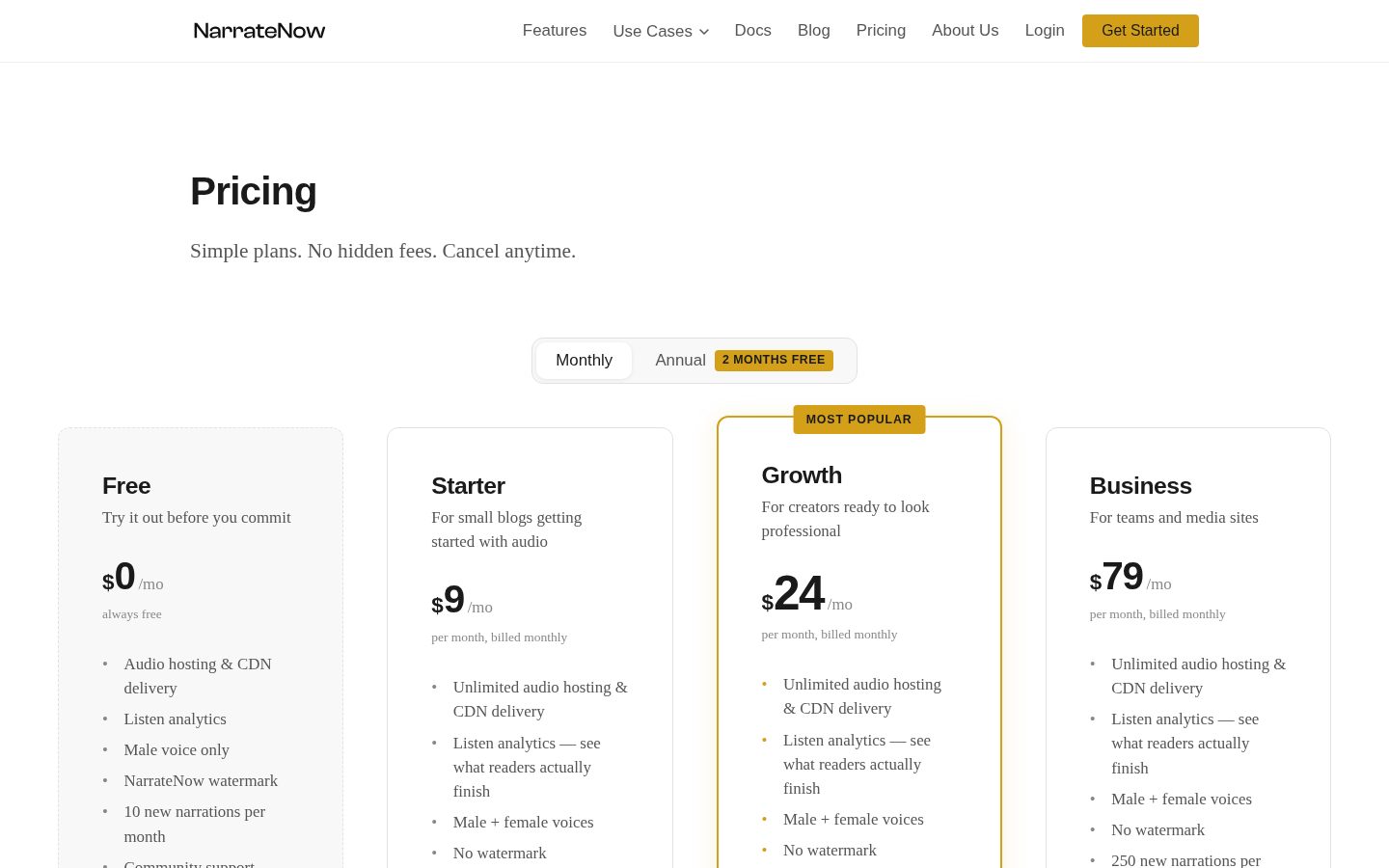
Task: Click '10 new narrations per month' feature
Action: 195,825
